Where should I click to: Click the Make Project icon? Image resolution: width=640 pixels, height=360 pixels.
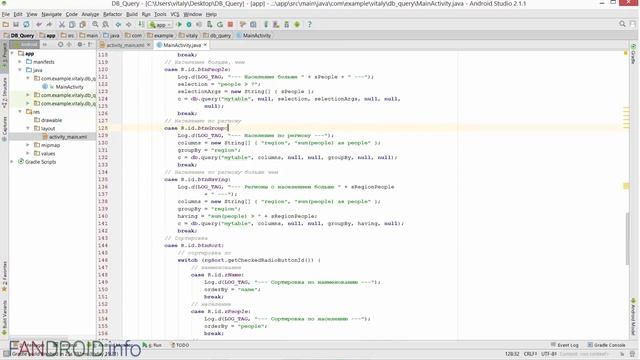141,24
